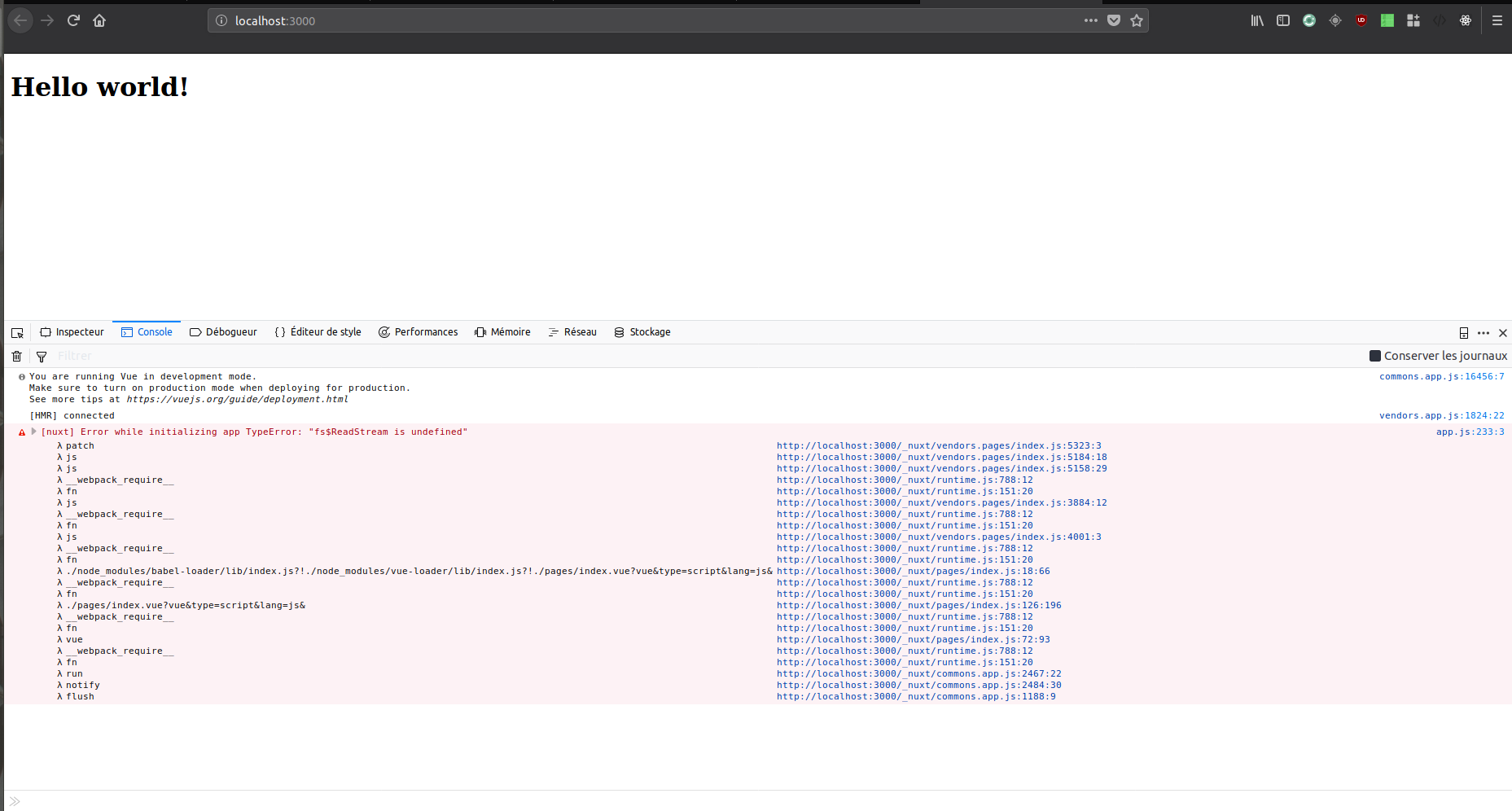Click the uBlock Origin shield icon
The image size is (1512, 811).
click(1361, 20)
